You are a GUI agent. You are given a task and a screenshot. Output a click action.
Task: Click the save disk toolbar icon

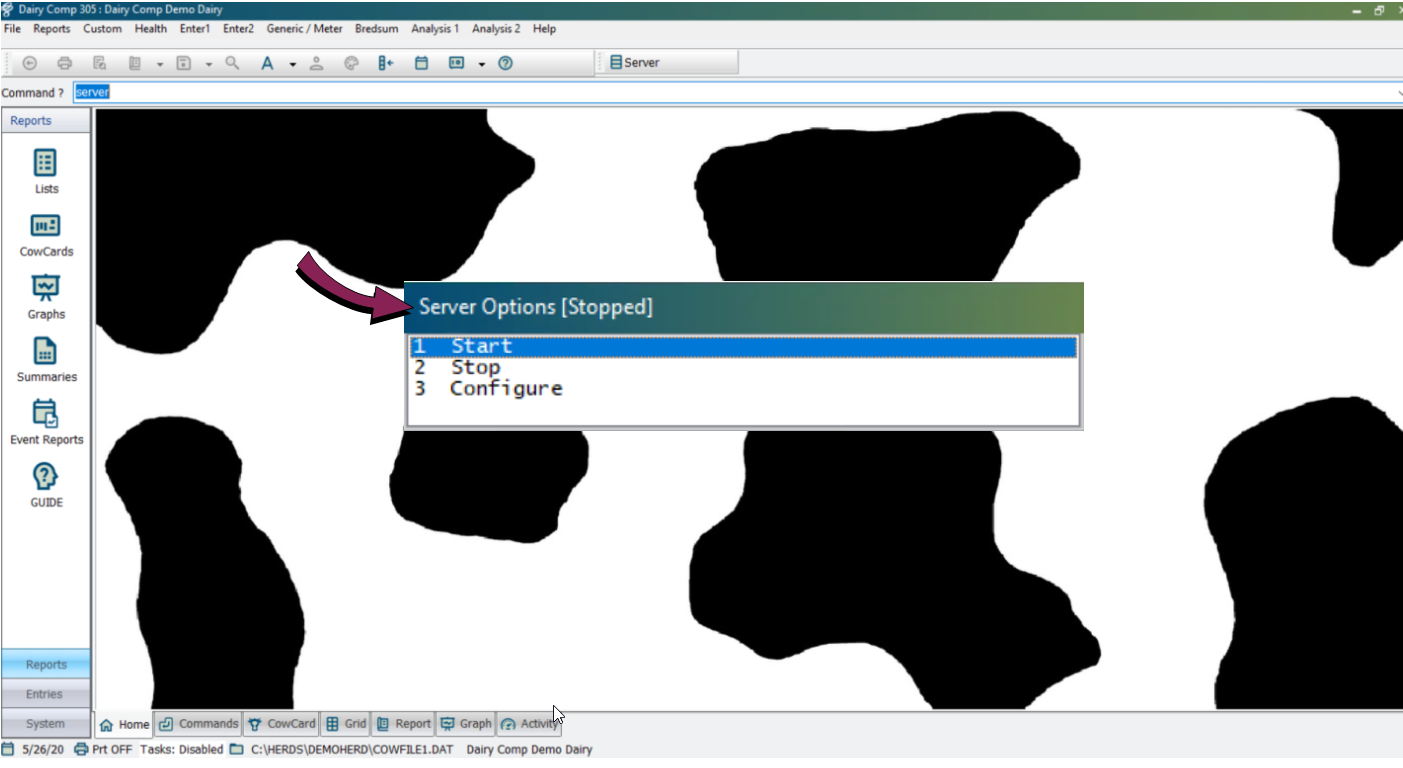point(184,63)
